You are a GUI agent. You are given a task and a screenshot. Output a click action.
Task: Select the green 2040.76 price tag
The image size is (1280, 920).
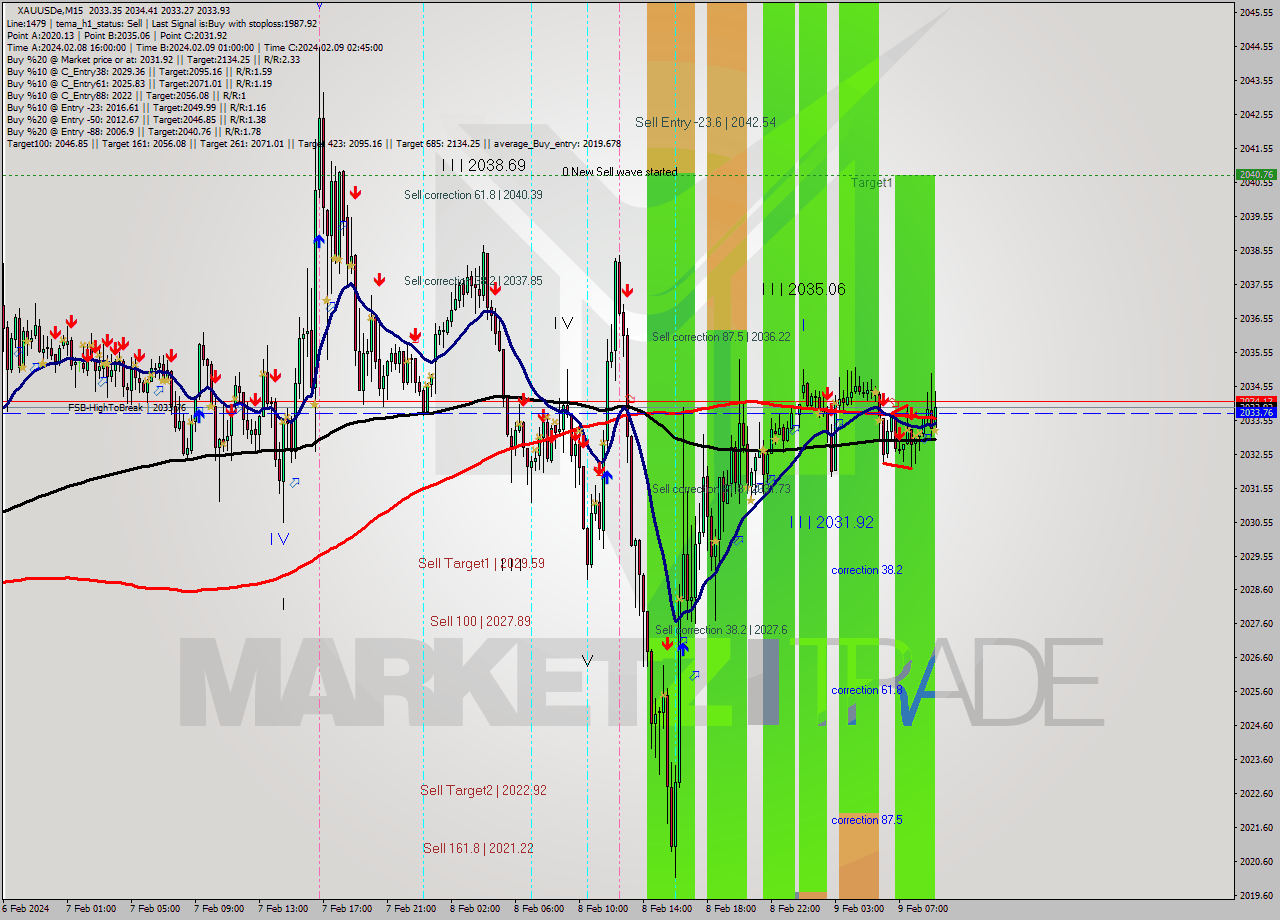1256,174
